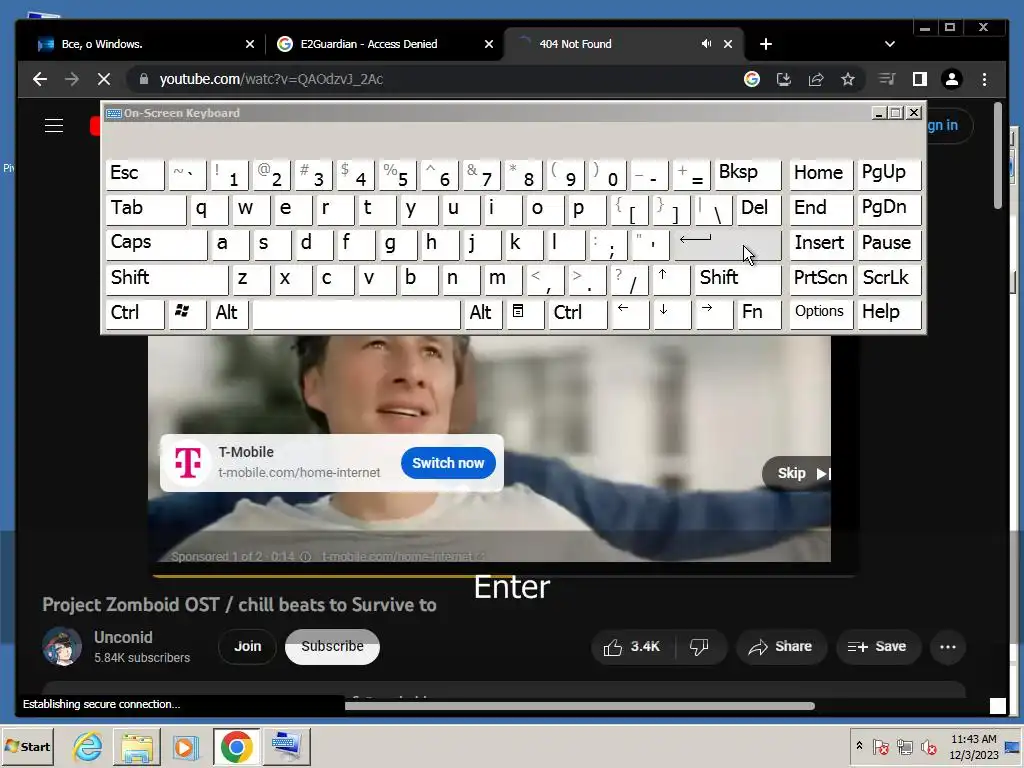Subscribe to Unconid channel
This screenshot has width=1024, height=768.
click(332, 647)
